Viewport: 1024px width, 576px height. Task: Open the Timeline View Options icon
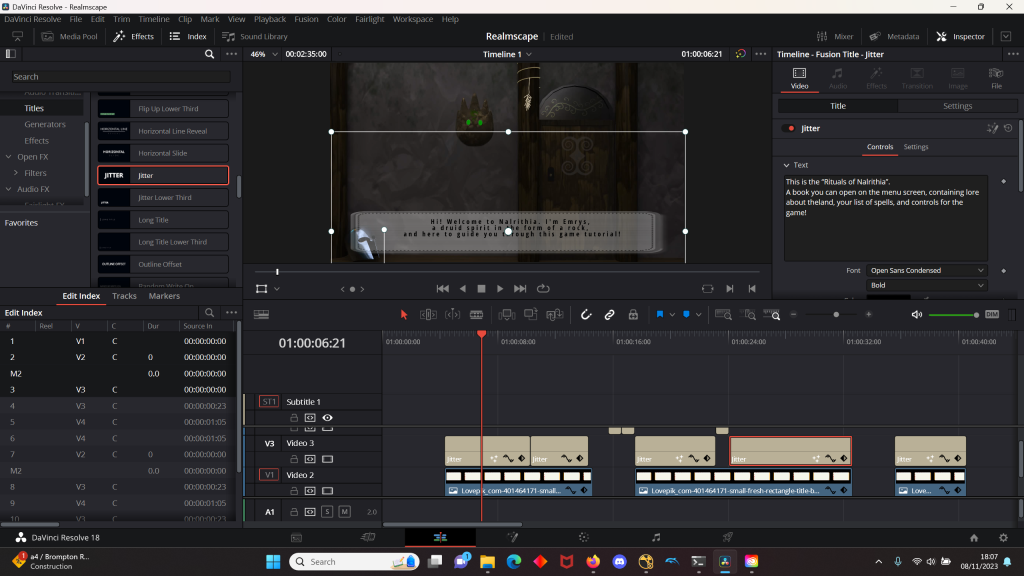coord(261,315)
